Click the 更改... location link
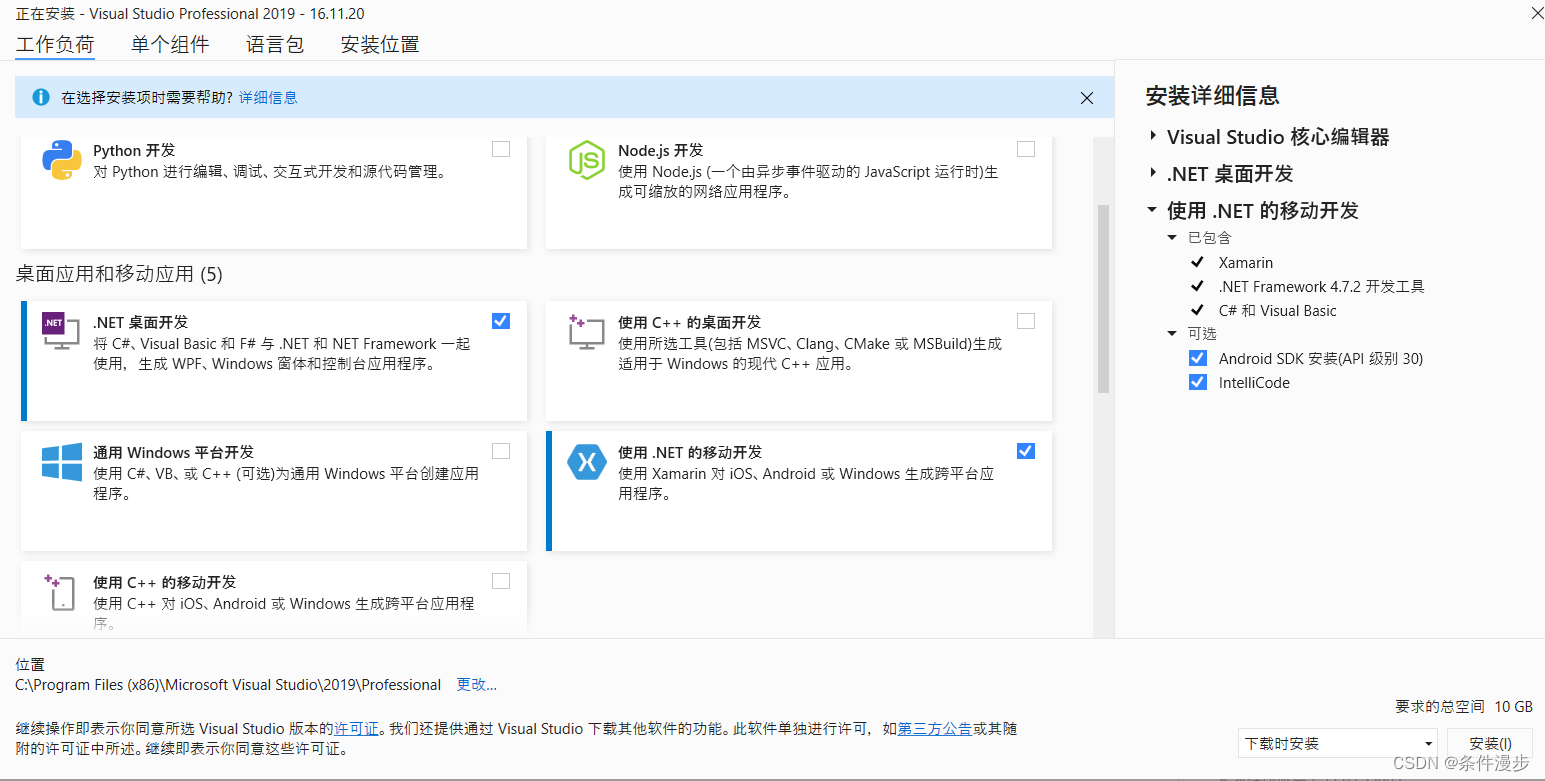This screenshot has height=781, width=1545. click(477, 685)
